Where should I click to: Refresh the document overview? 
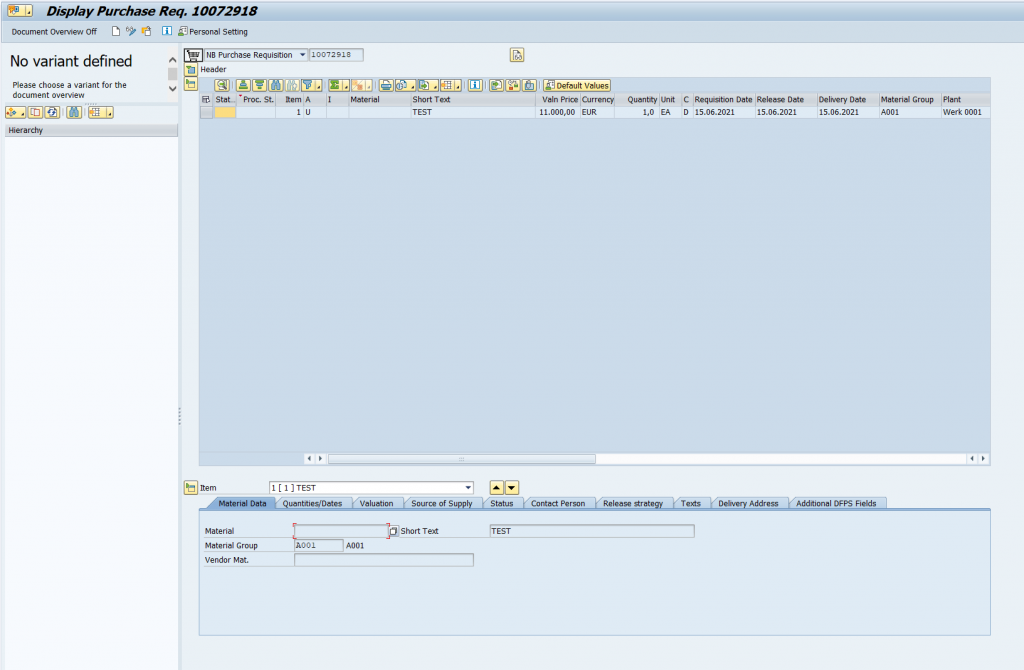click(x=52, y=112)
